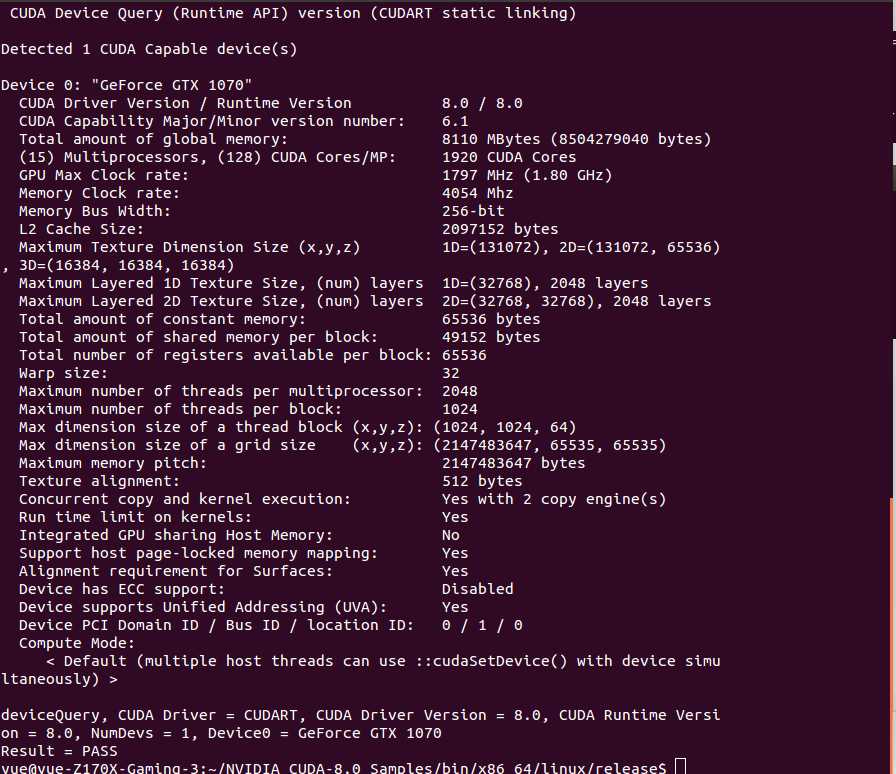Click the 'Warp size:' label
This screenshot has height=774, width=896.
(63, 373)
